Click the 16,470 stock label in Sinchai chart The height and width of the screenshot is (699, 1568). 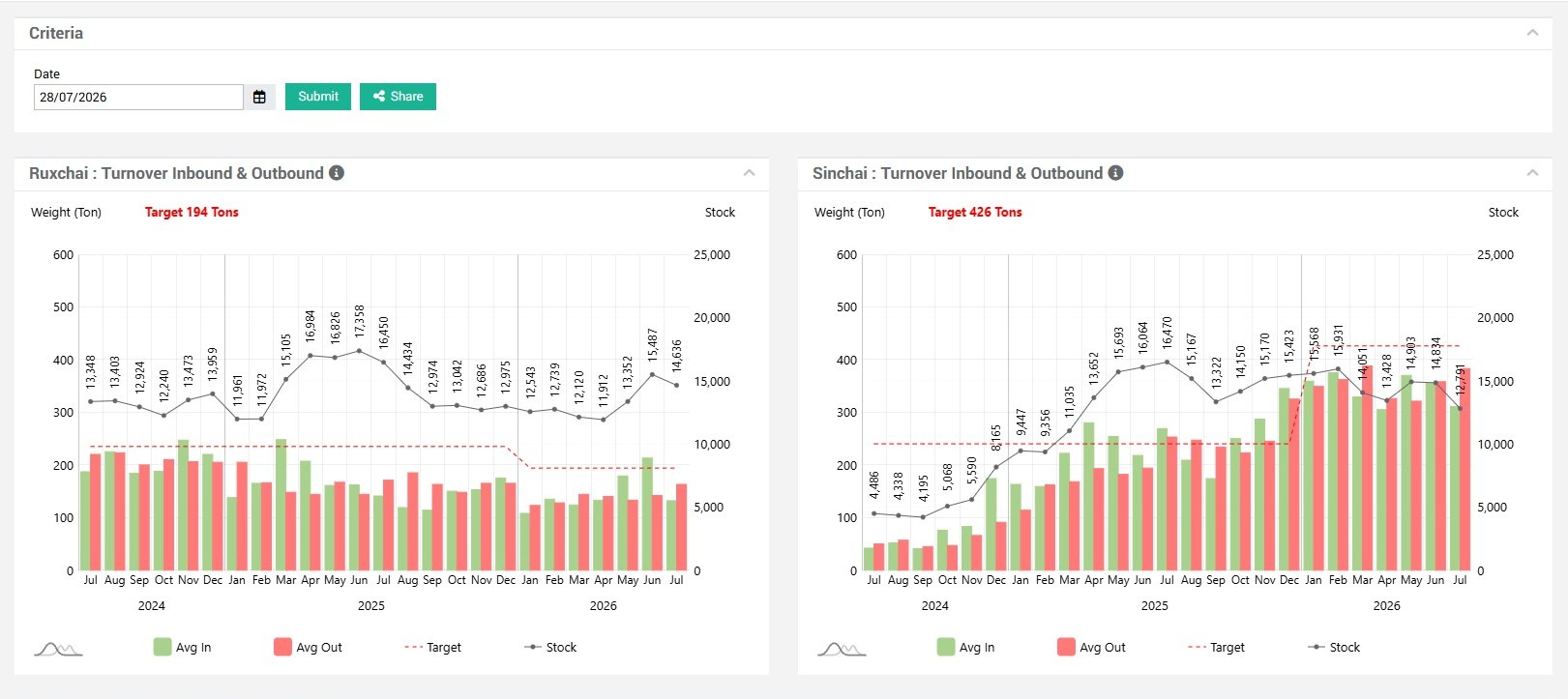click(1168, 334)
